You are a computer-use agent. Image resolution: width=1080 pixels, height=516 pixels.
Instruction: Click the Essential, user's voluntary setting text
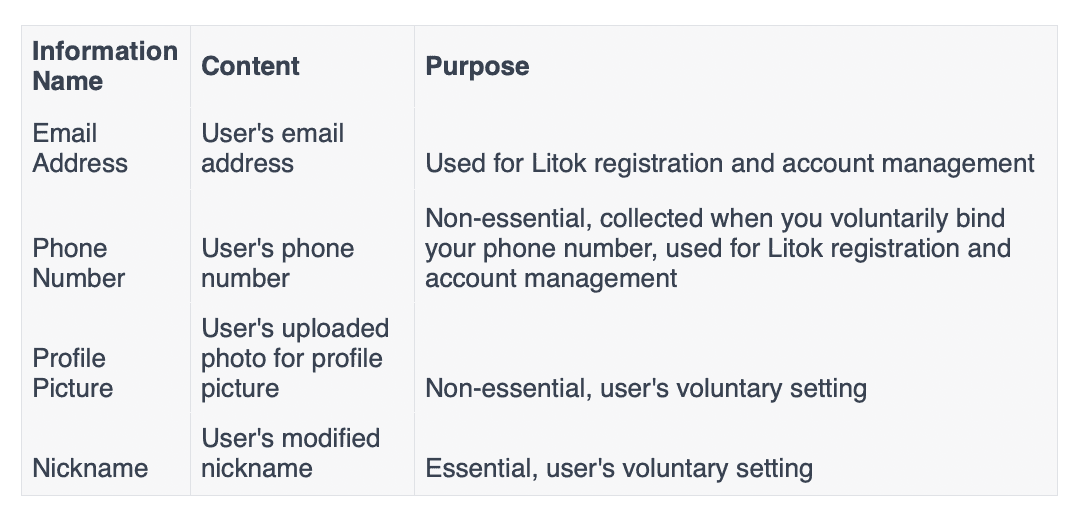[x=619, y=468]
